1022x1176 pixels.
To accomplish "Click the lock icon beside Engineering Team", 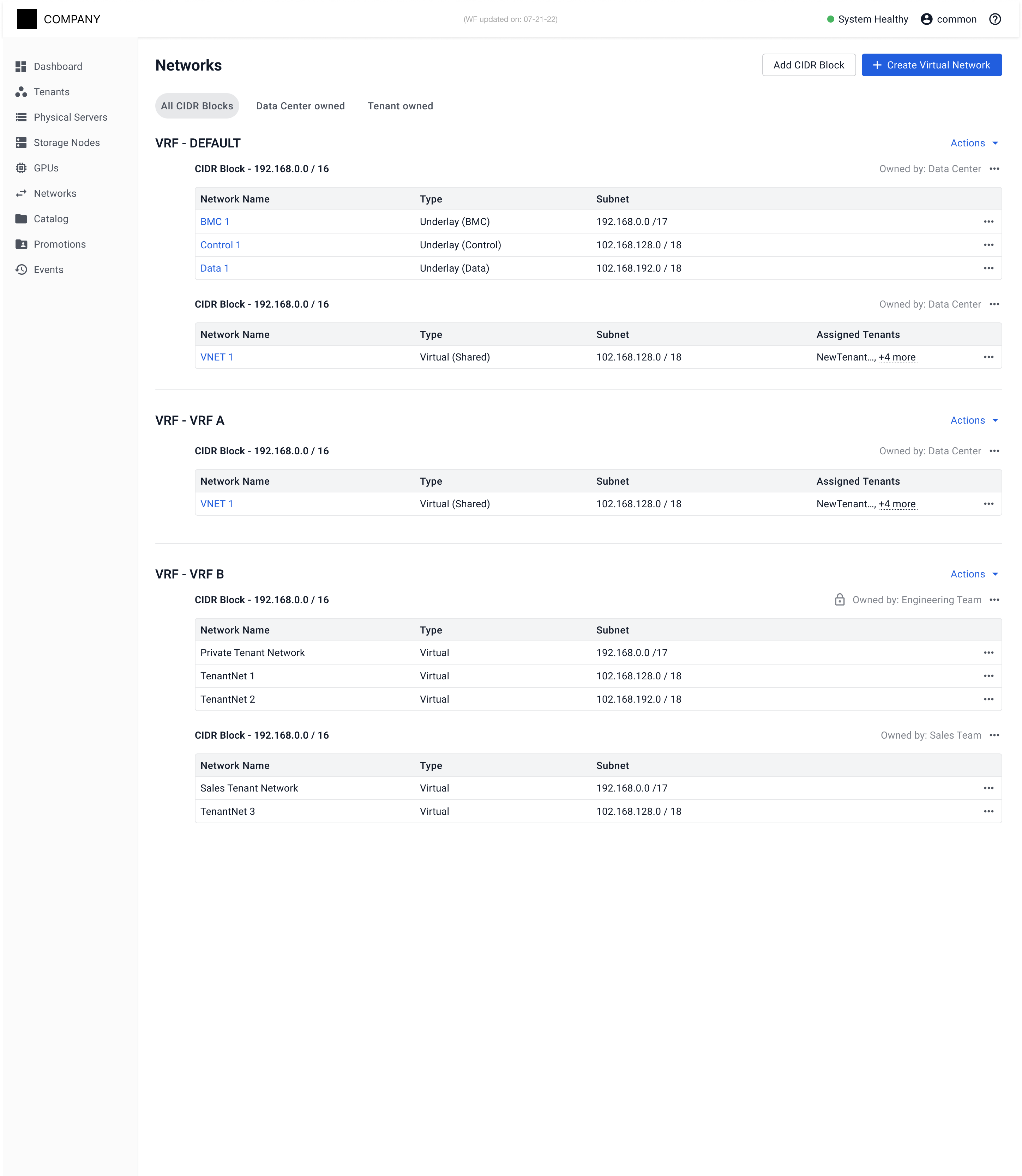I will (x=840, y=600).
